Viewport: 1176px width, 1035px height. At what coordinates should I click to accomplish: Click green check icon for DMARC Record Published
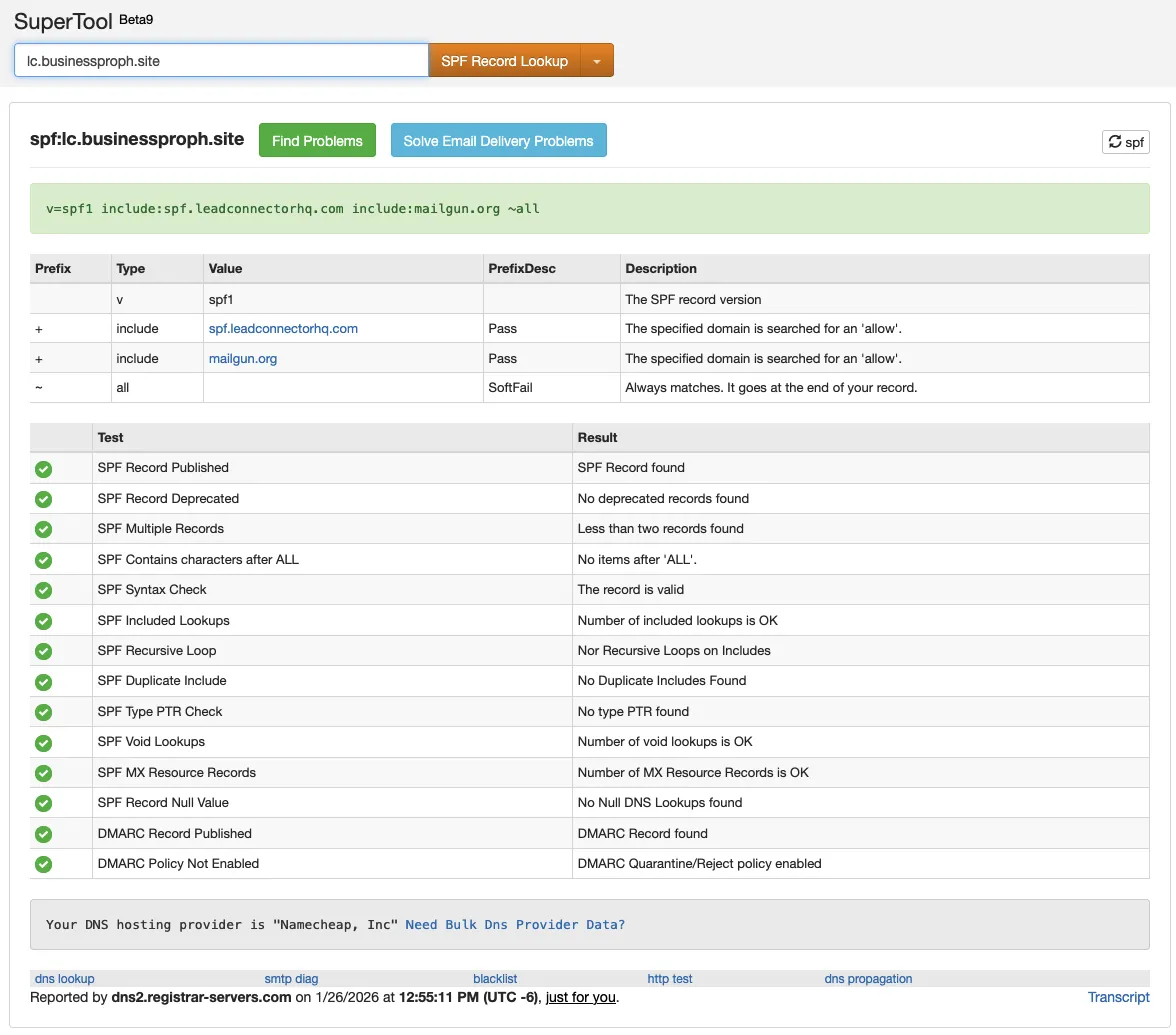44,834
